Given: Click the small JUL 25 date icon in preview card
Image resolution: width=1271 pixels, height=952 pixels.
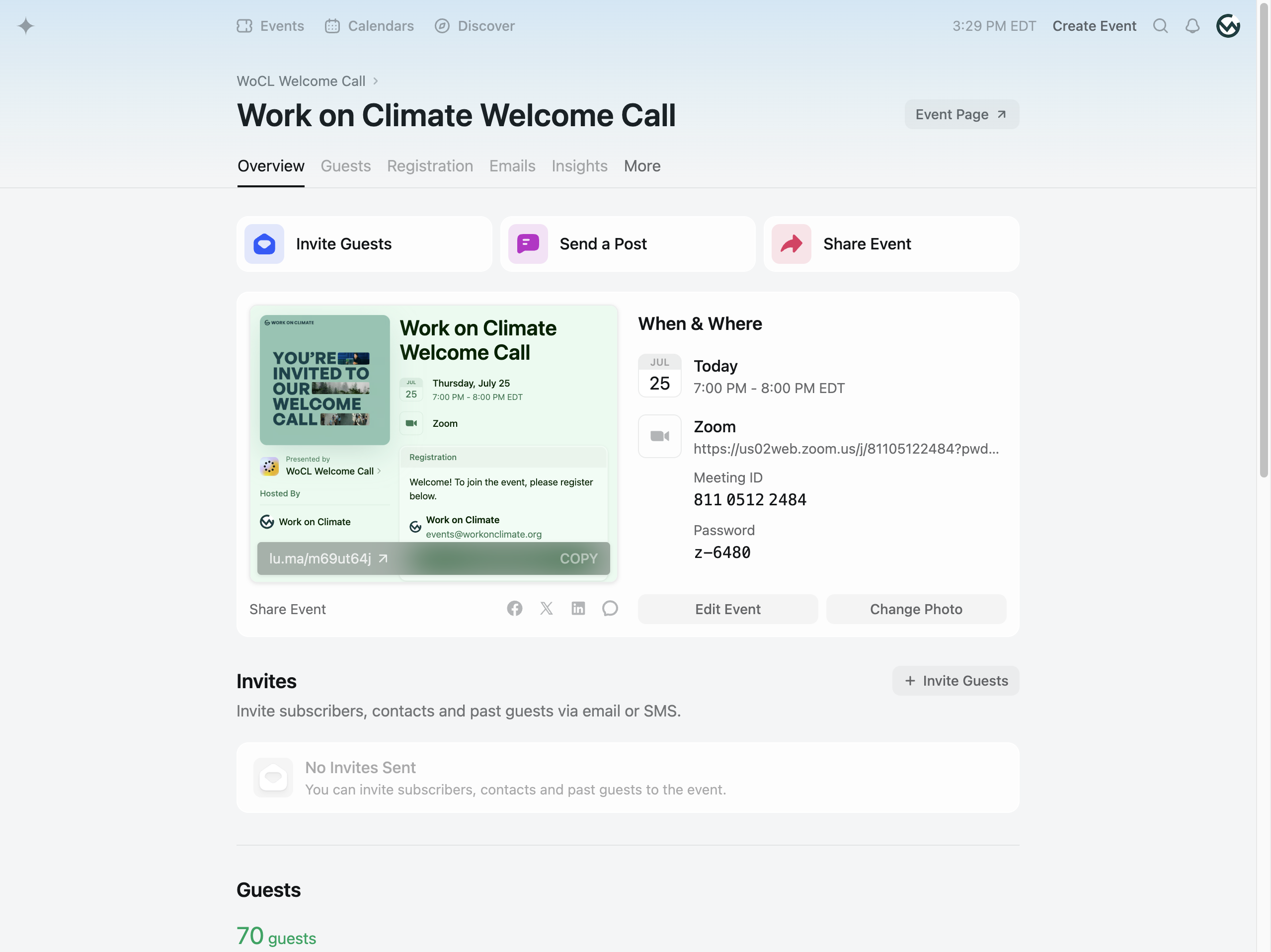Looking at the screenshot, I should [x=411, y=390].
